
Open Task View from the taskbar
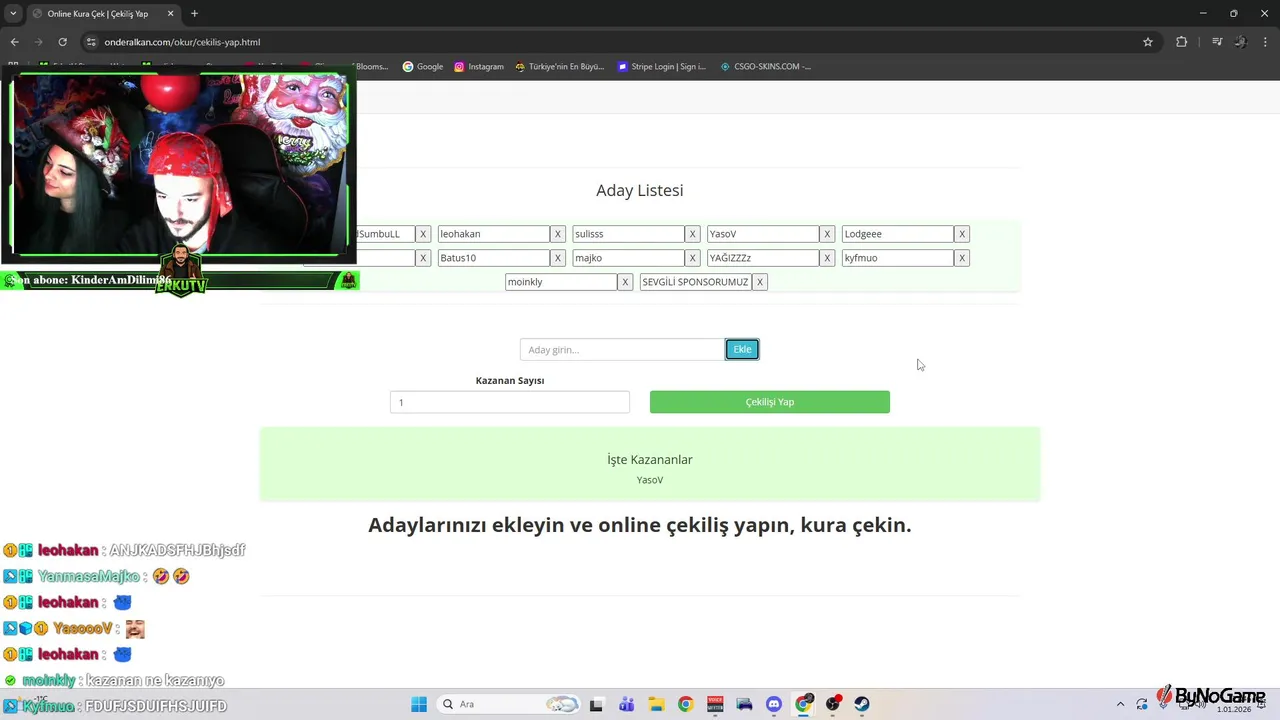click(x=597, y=704)
